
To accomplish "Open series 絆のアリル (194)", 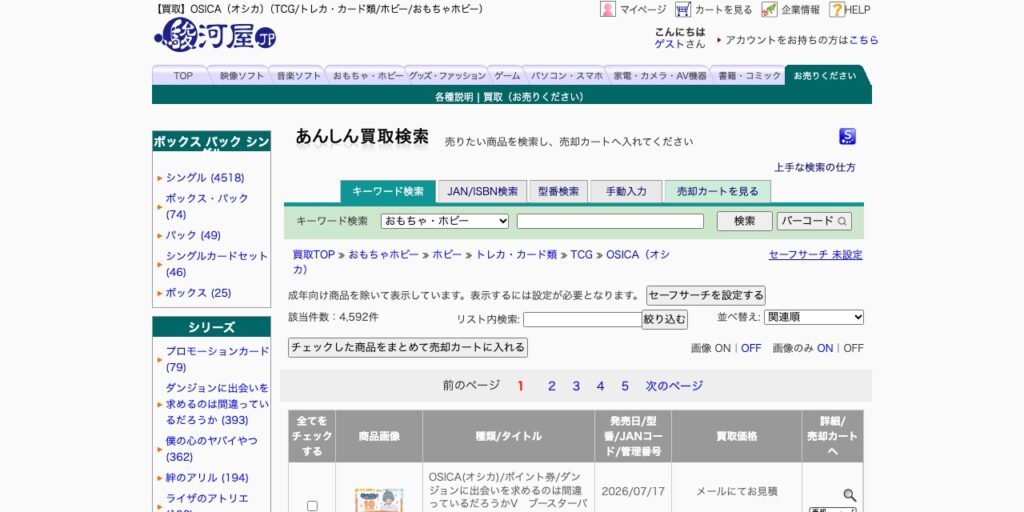I will (207, 477).
